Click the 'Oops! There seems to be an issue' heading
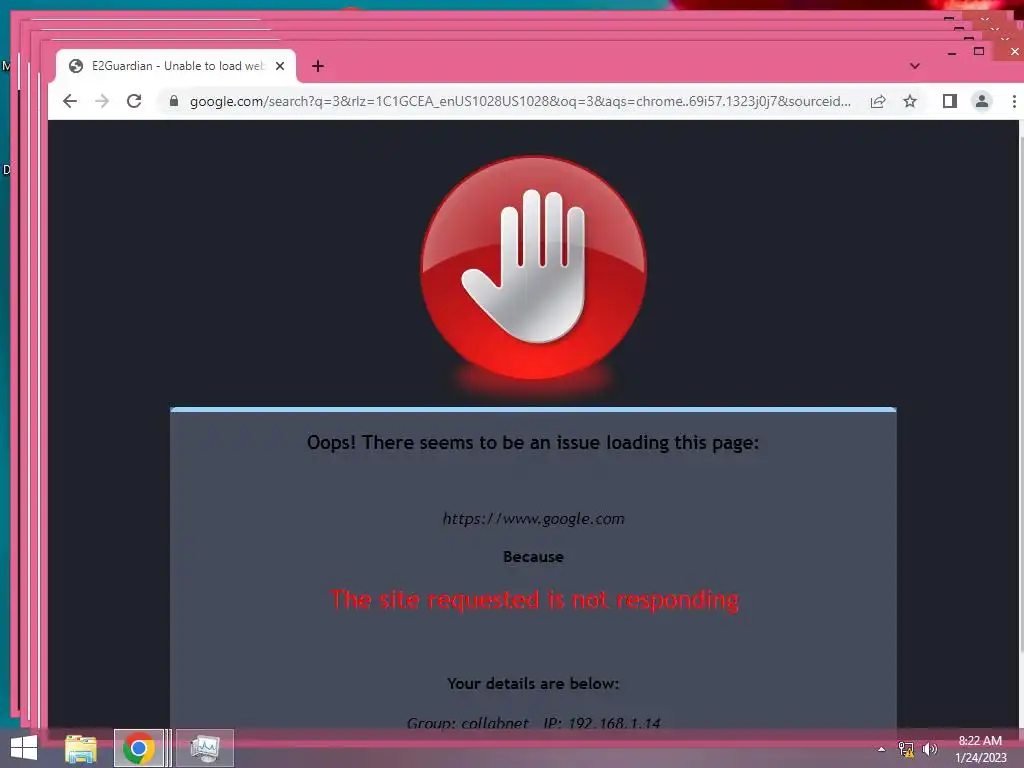The image size is (1024, 768). tap(533, 443)
